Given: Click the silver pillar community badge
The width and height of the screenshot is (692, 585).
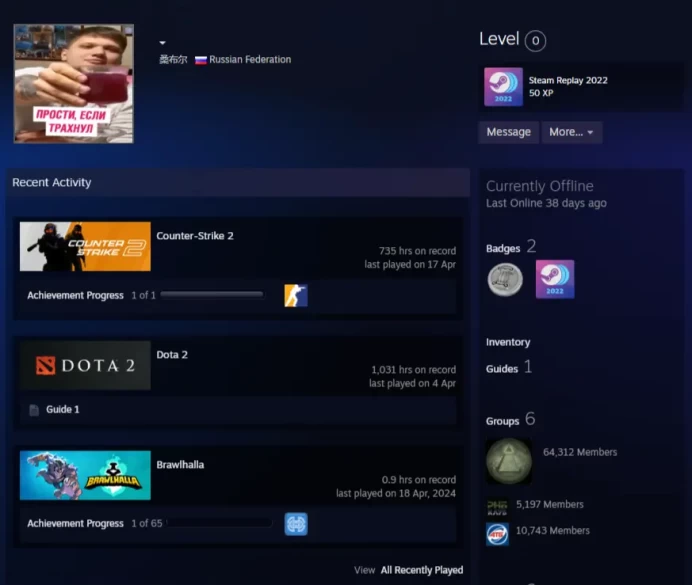Looking at the screenshot, I should (505, 279).
